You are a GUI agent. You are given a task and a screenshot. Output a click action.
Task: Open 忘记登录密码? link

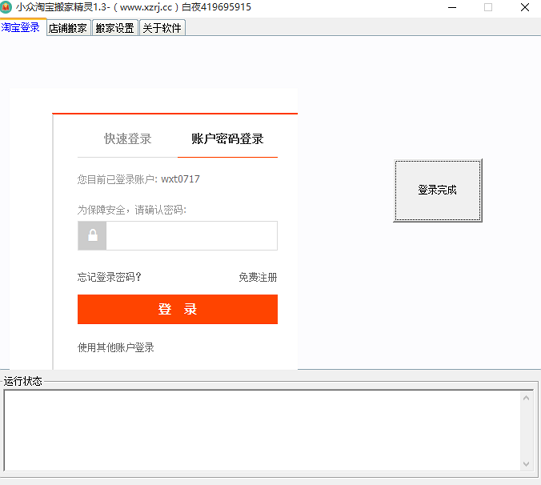[109, 277]
